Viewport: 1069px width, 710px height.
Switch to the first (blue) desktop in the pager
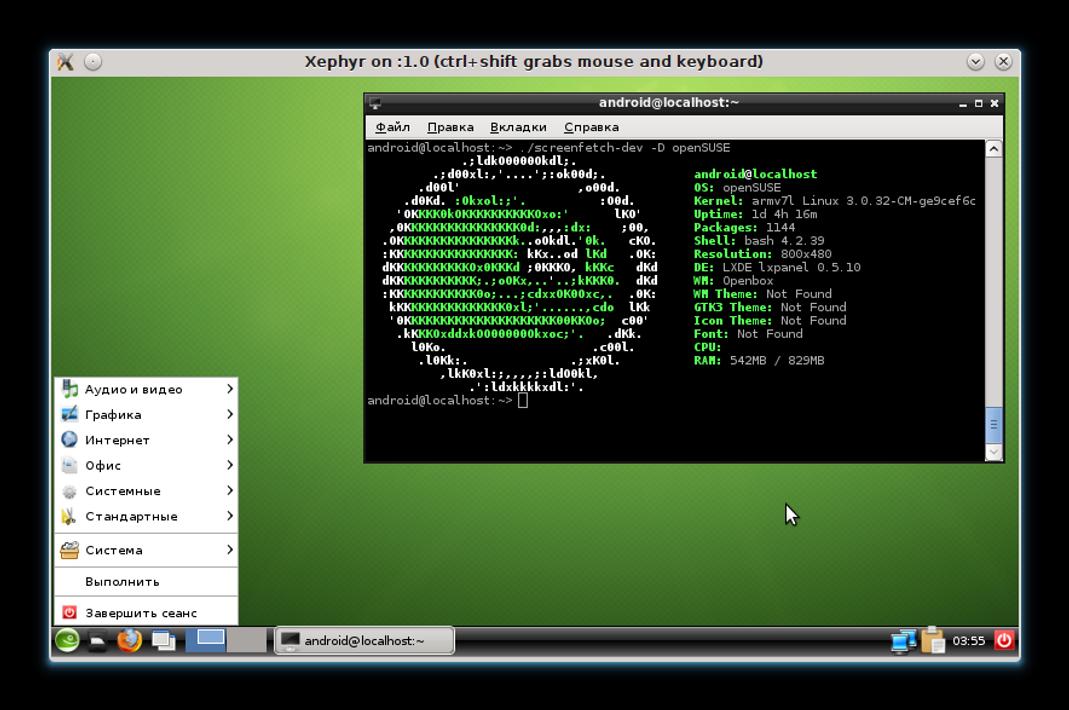(206, 640)
